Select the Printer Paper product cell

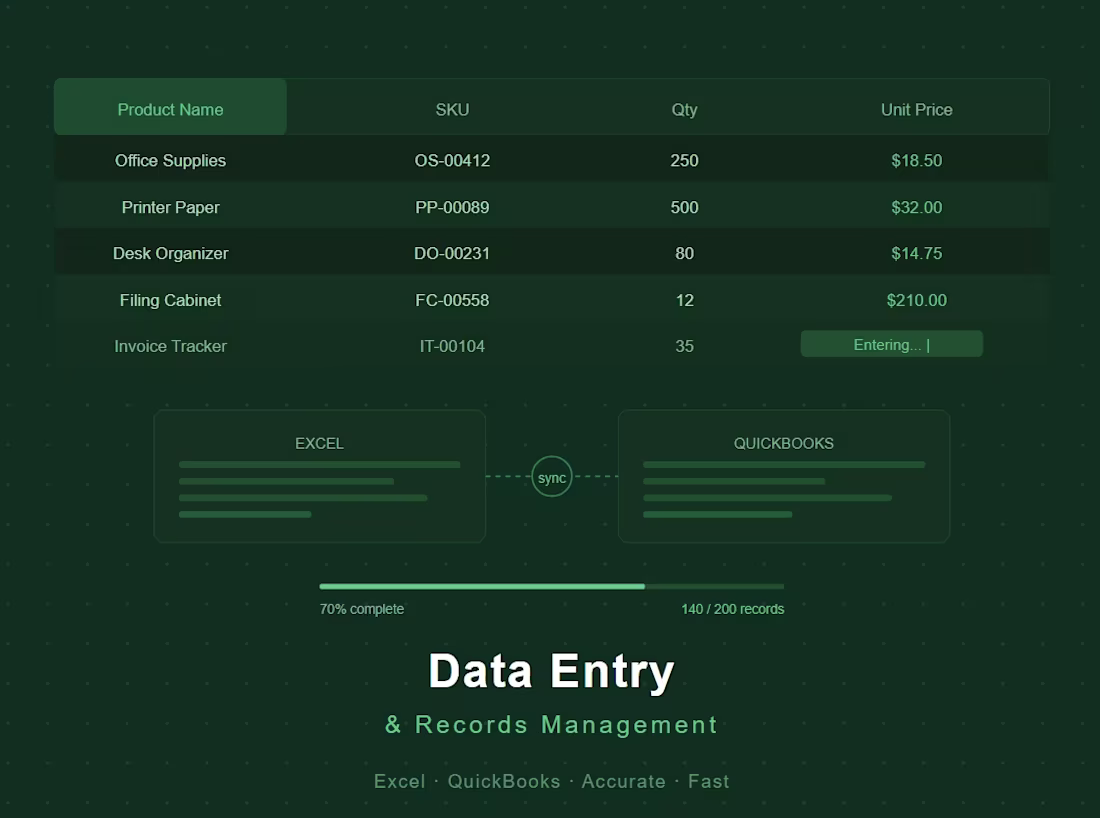point(170,208)
